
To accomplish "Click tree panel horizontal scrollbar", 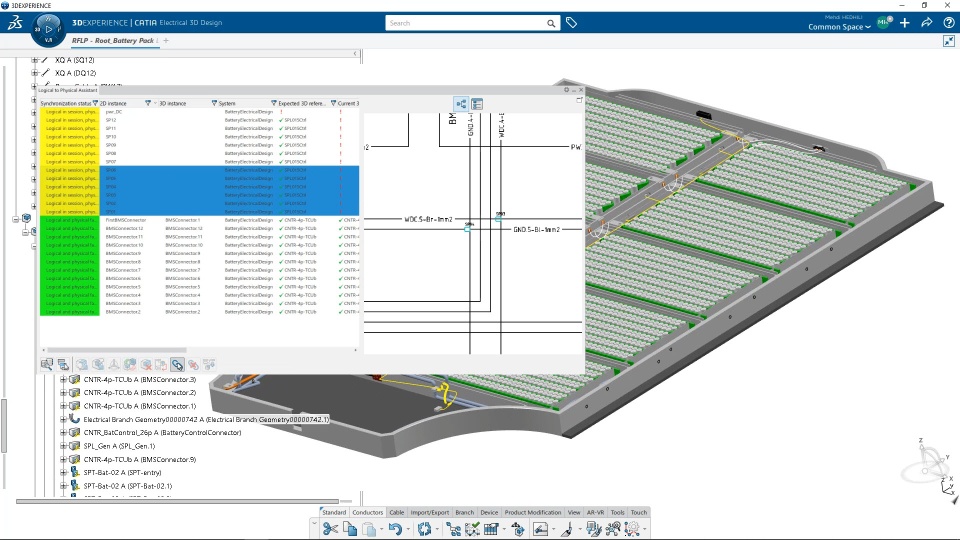I will pyautogui.click(x=178, y=501).
